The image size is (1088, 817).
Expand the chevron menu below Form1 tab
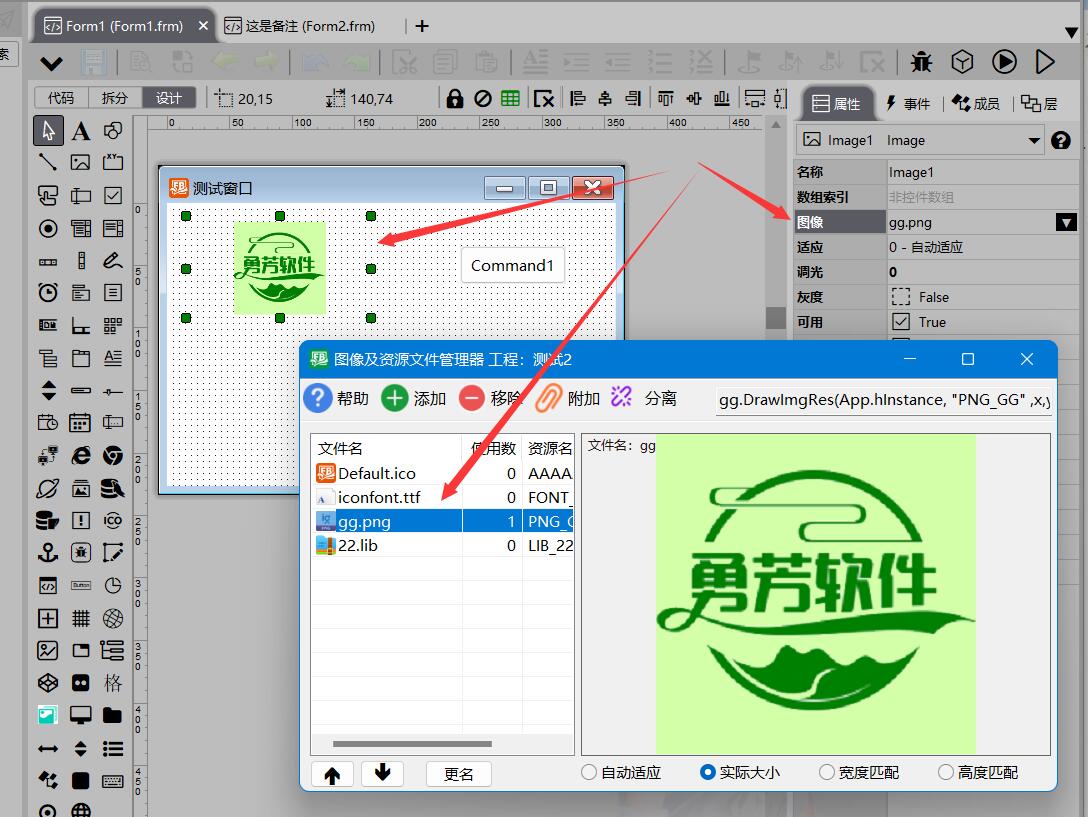click(x=51, y=64)
